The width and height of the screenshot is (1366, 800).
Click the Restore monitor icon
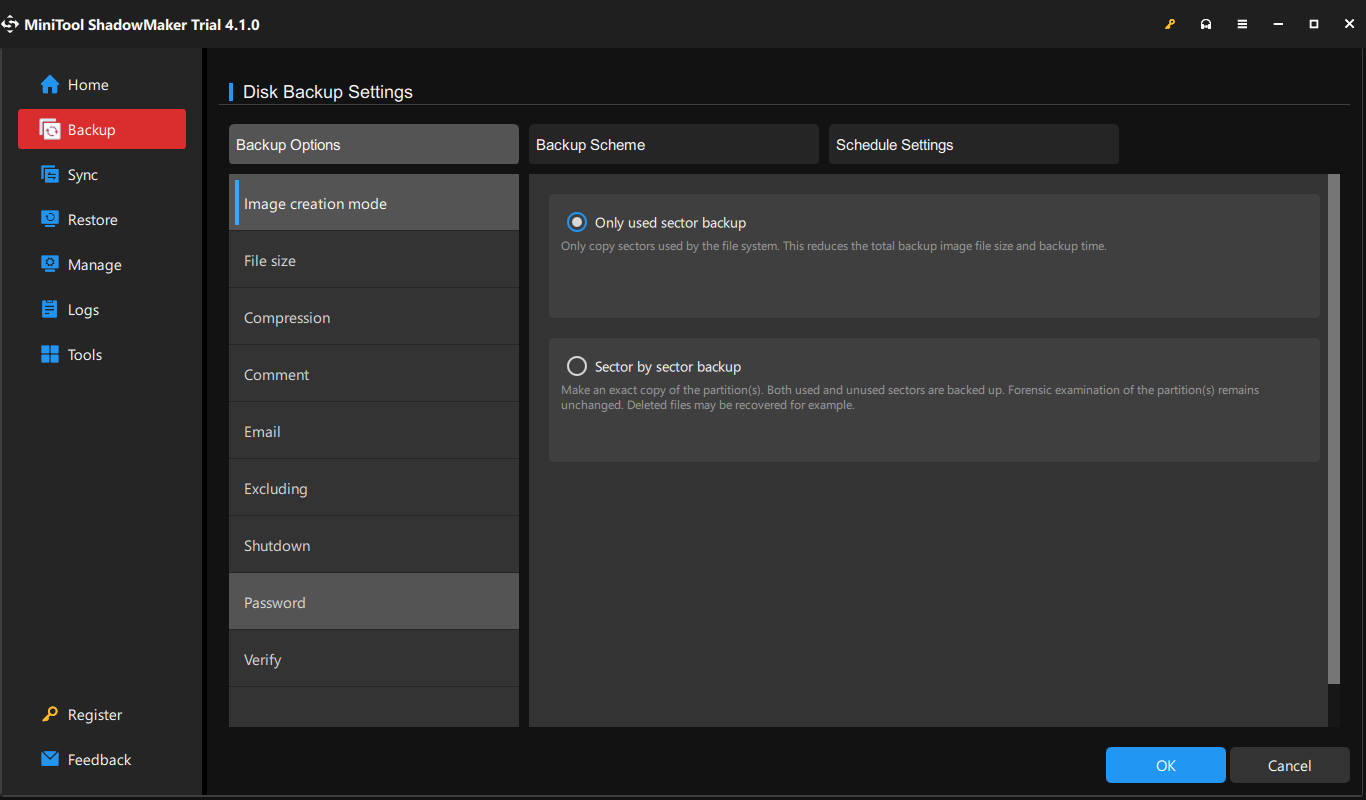click(x=50, y=220)
